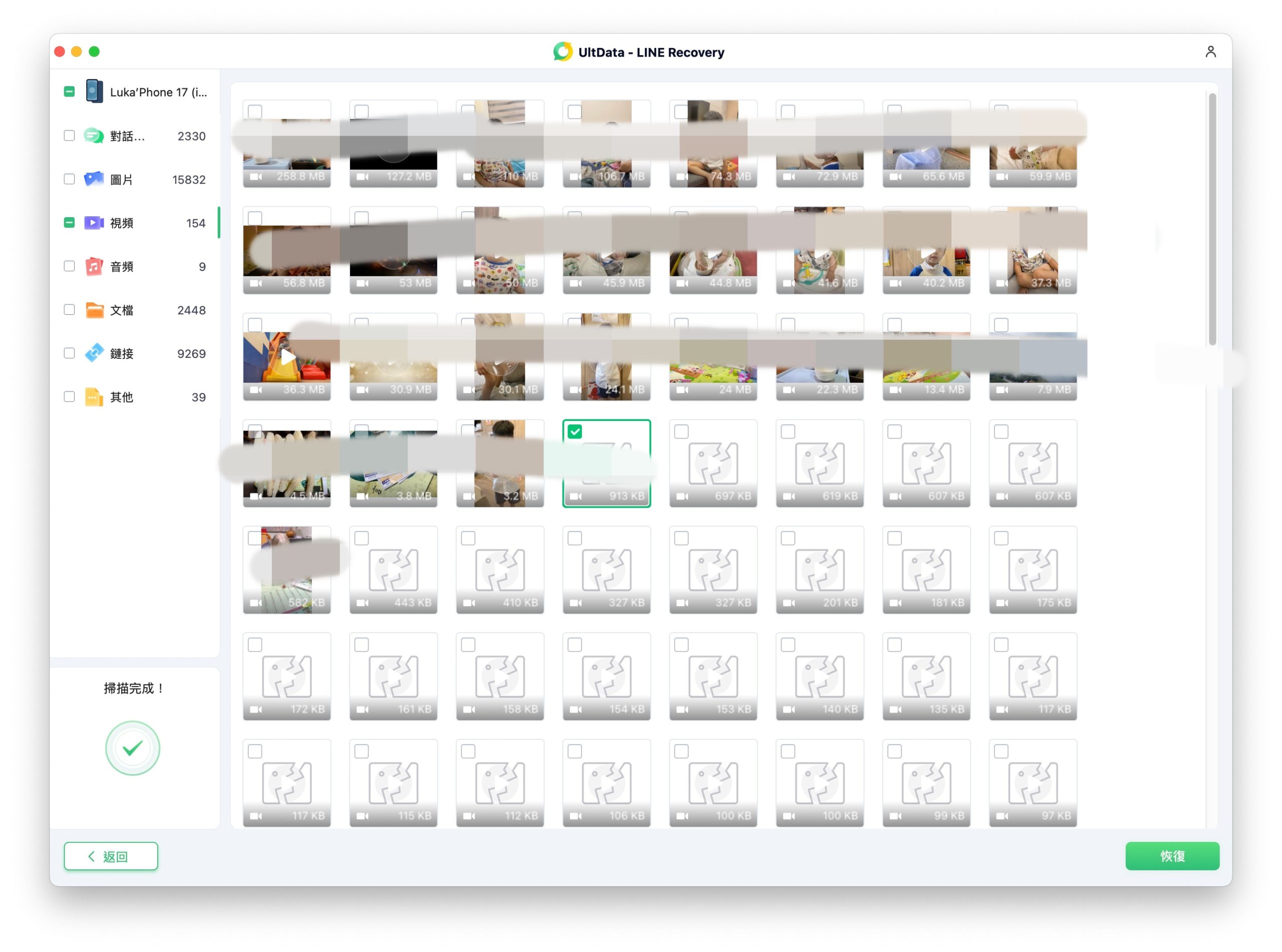Select the blue links category icon

point(94,353)
